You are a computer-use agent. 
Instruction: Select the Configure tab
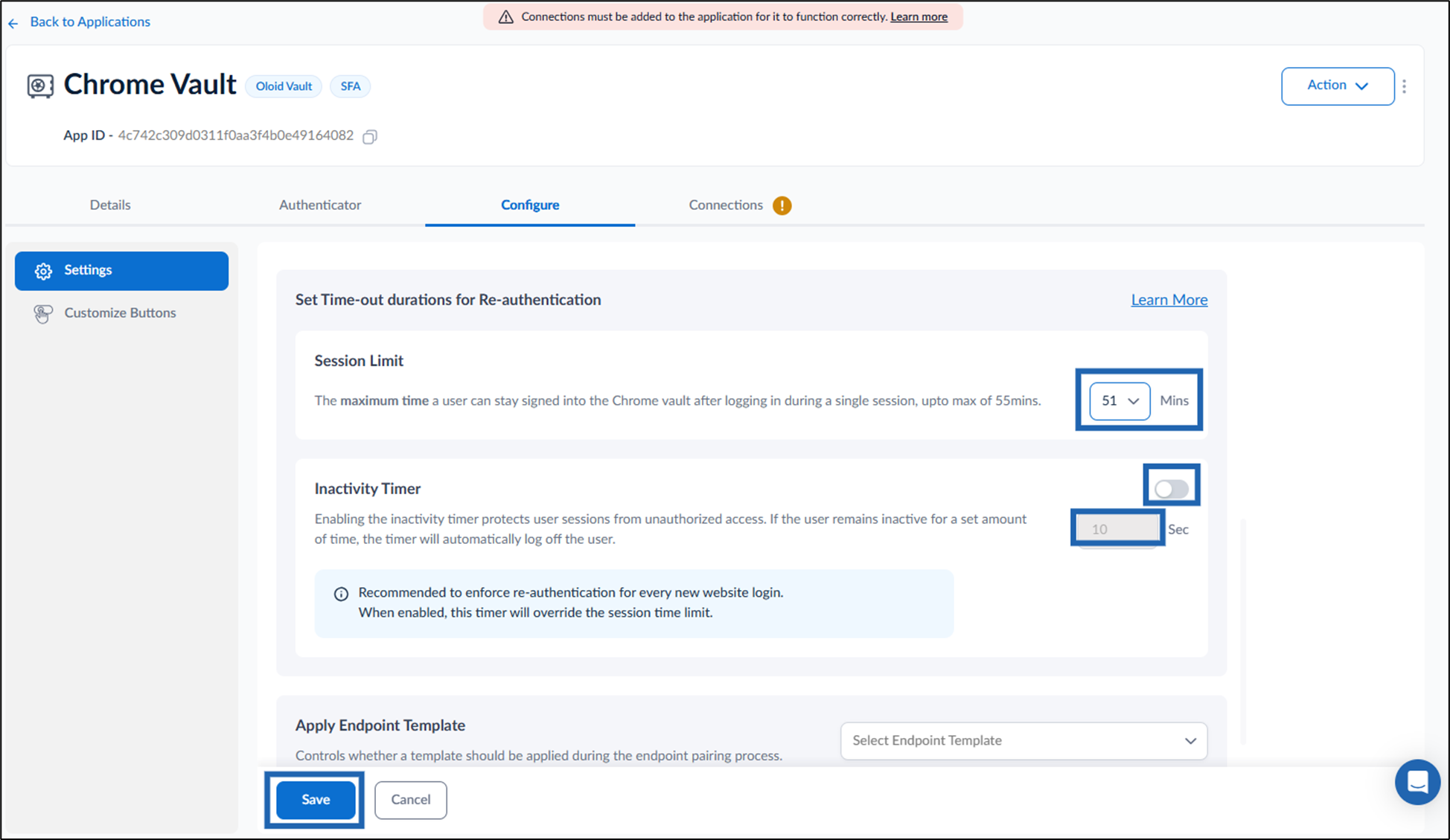click(530, 205)
